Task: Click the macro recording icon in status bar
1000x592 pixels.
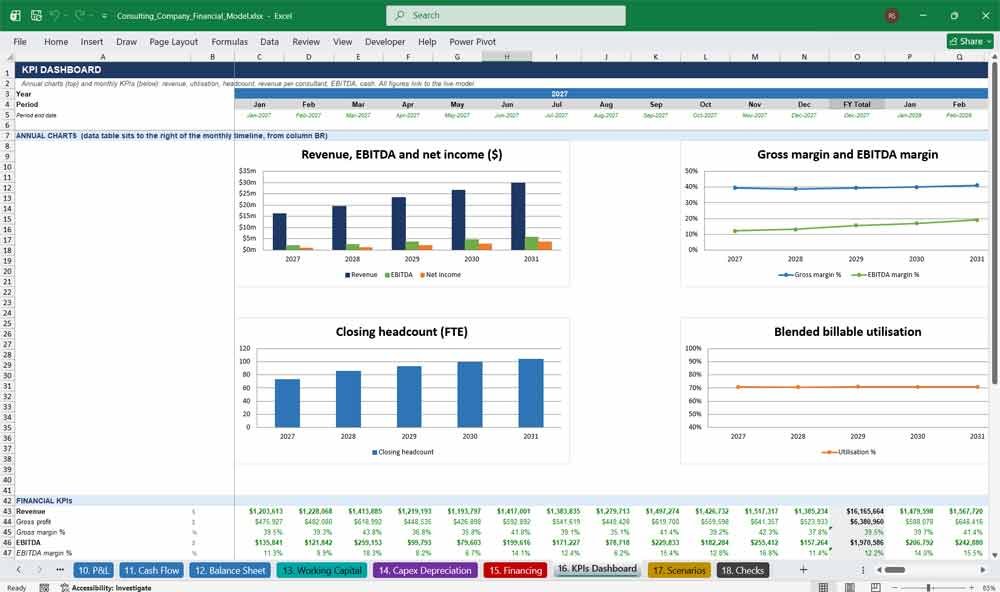Action: tap(44, 588)
